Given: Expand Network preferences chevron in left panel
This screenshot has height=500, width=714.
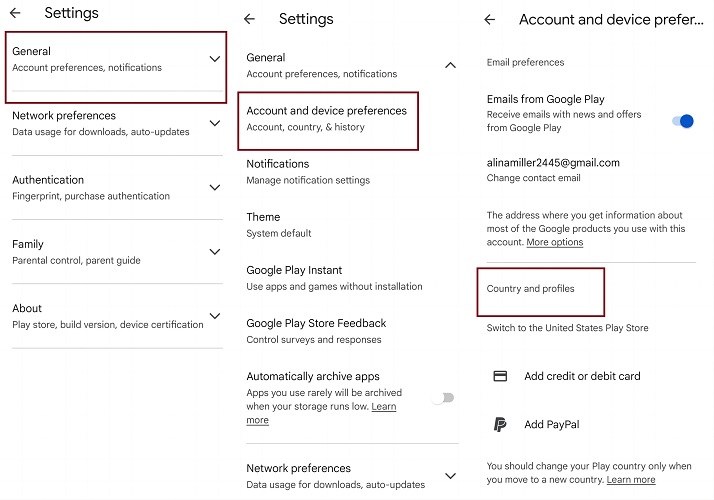Looking at the screenshot, I should point(214,124).
